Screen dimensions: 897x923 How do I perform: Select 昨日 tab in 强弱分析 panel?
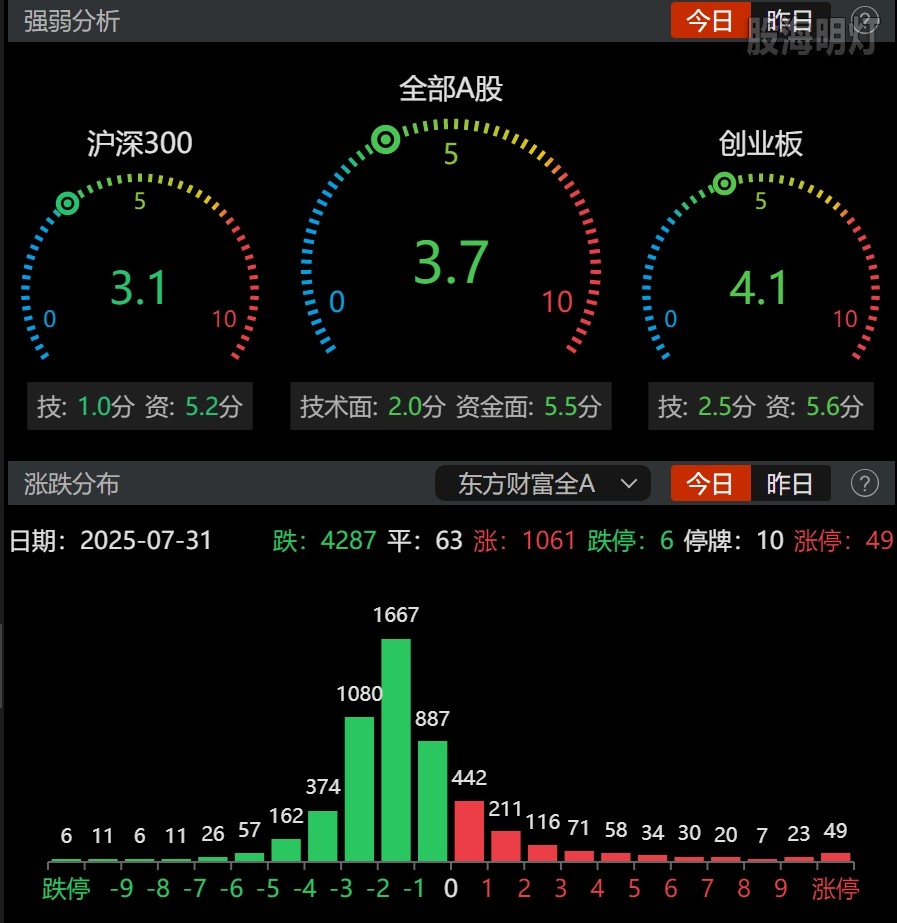pyautogui.click(x=790, y=21)
